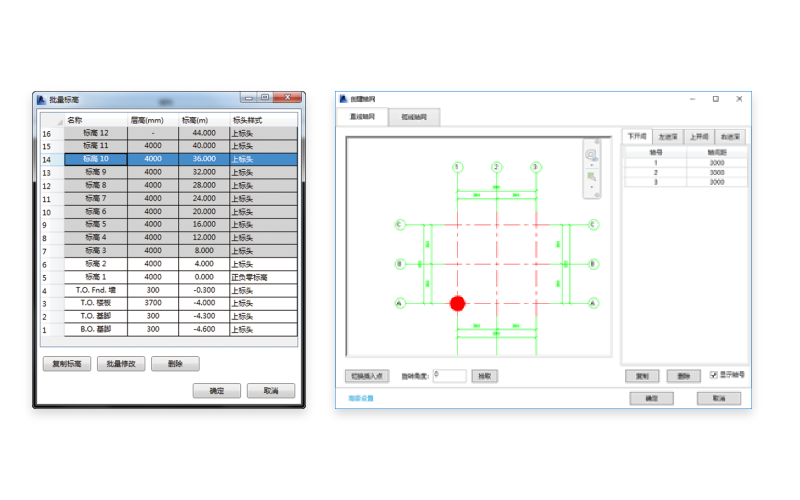Screen dimensions: 800x500
Task: Click the axis number 3 cell in the grid table
Action: tap(656, 182)
